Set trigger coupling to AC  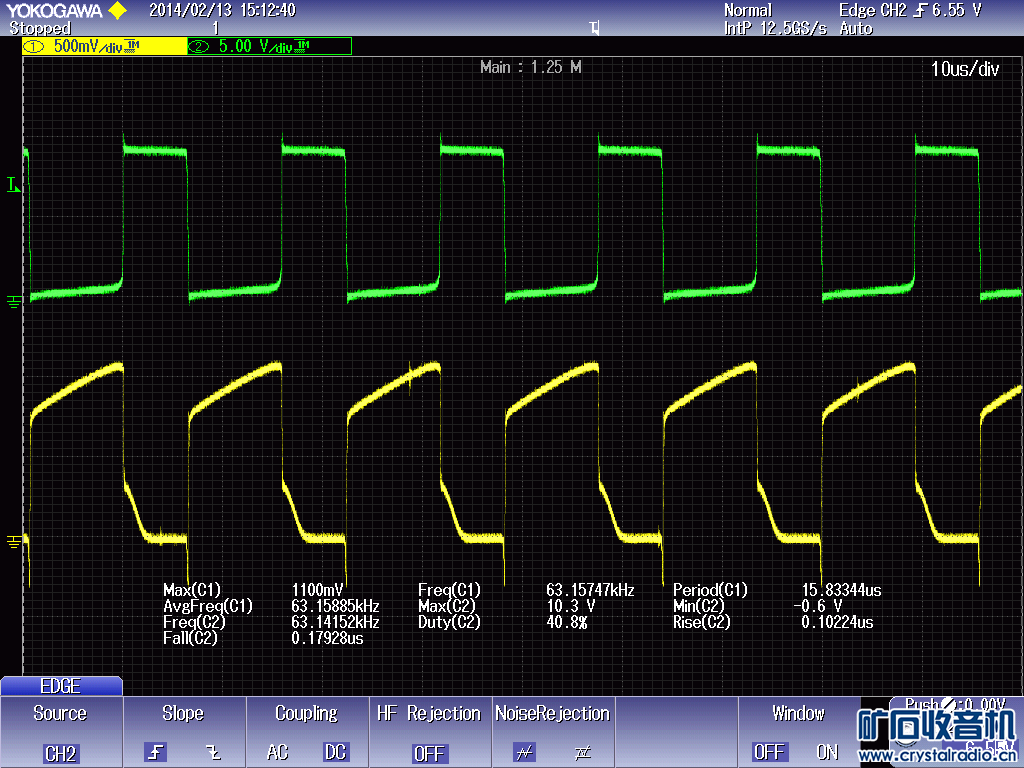pyautogui.click(x=278, y=752)
